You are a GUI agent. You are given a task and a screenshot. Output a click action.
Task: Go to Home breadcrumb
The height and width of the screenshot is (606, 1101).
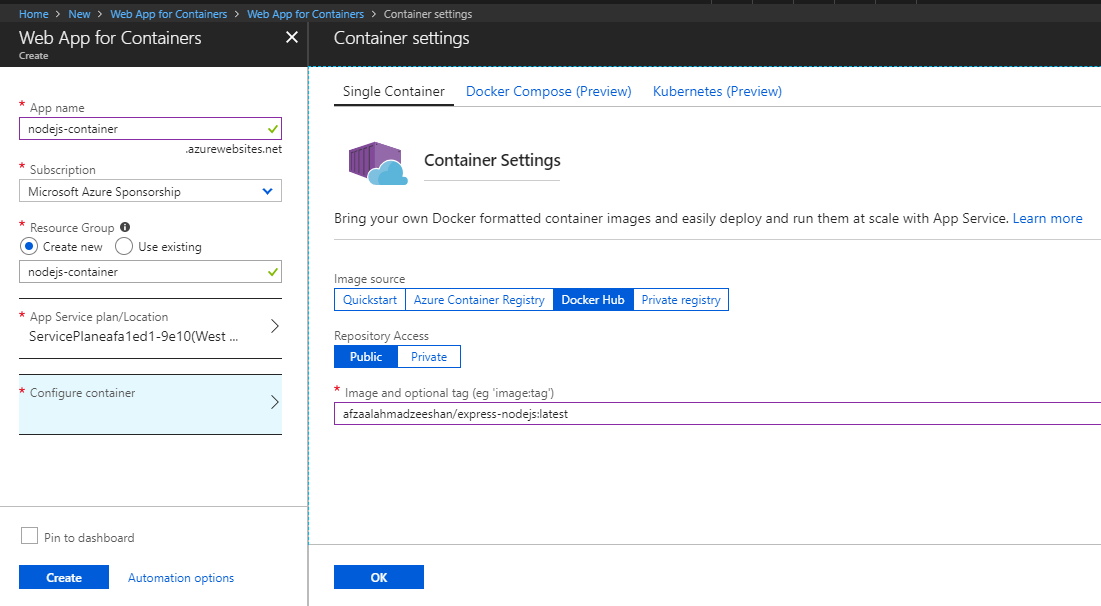pos(34,14)
